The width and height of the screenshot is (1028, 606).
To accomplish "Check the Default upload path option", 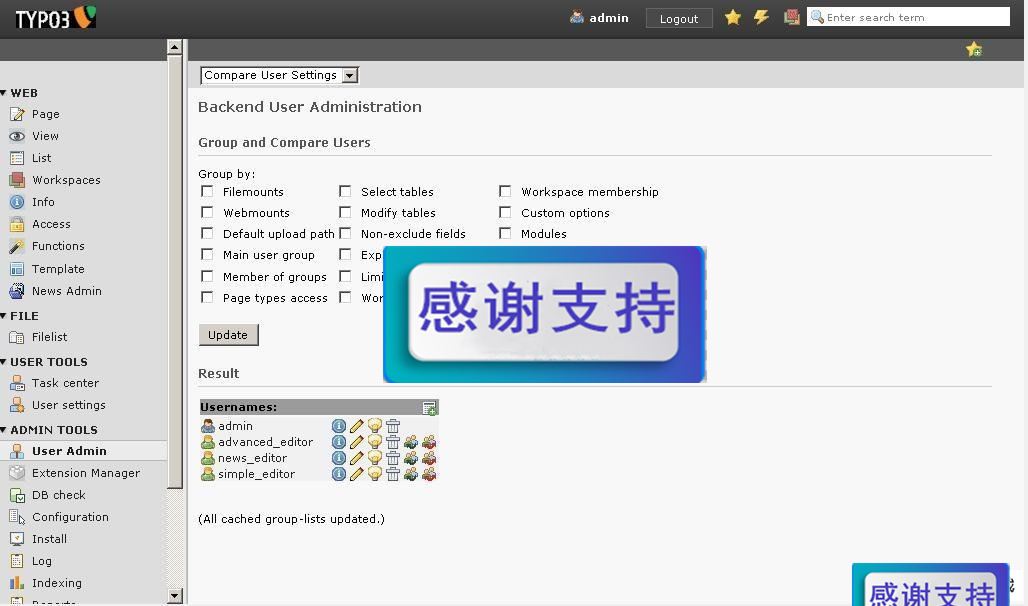I will click(x=207, y=233).
